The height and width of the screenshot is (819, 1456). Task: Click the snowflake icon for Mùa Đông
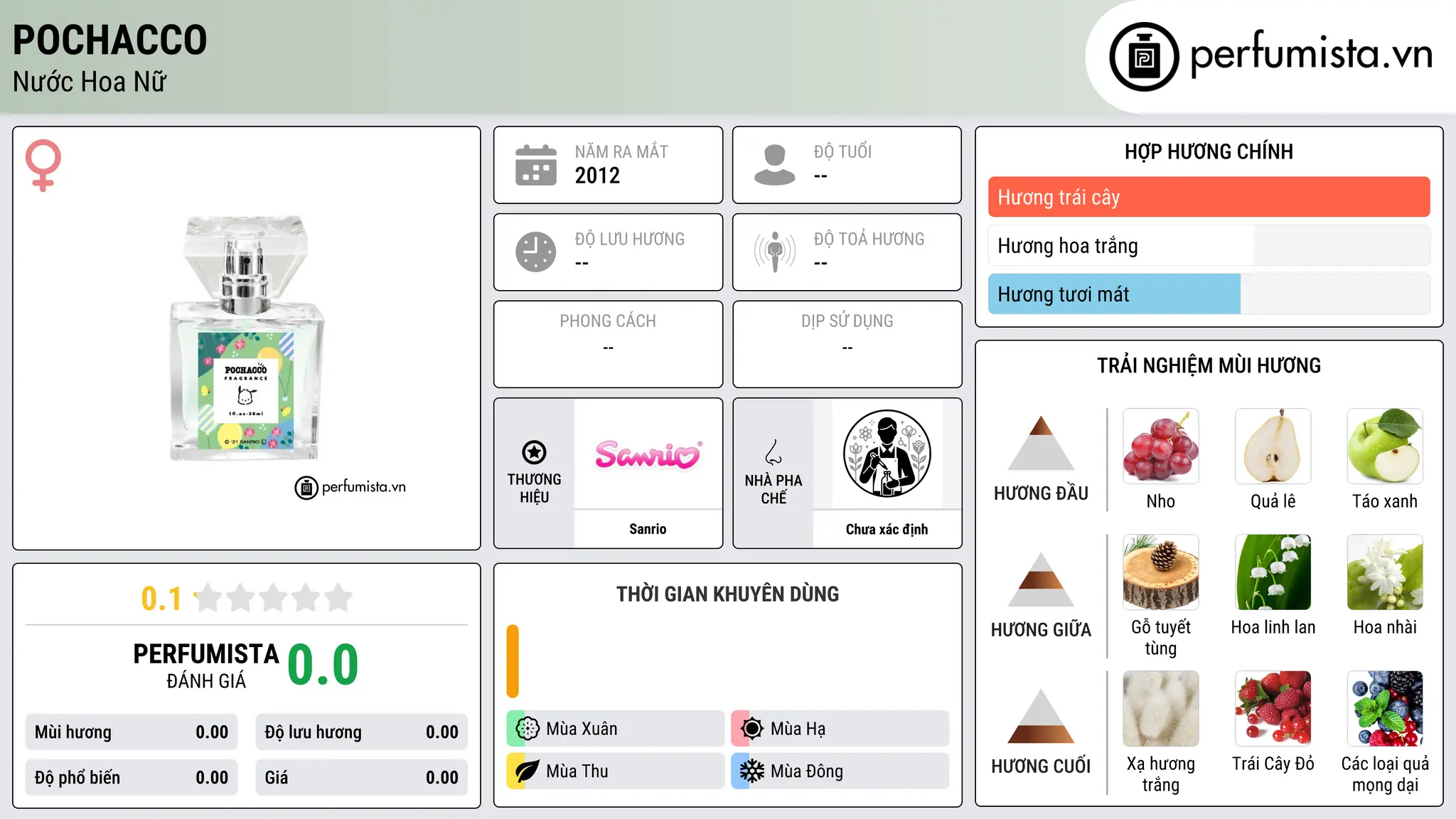coord(751,771)
